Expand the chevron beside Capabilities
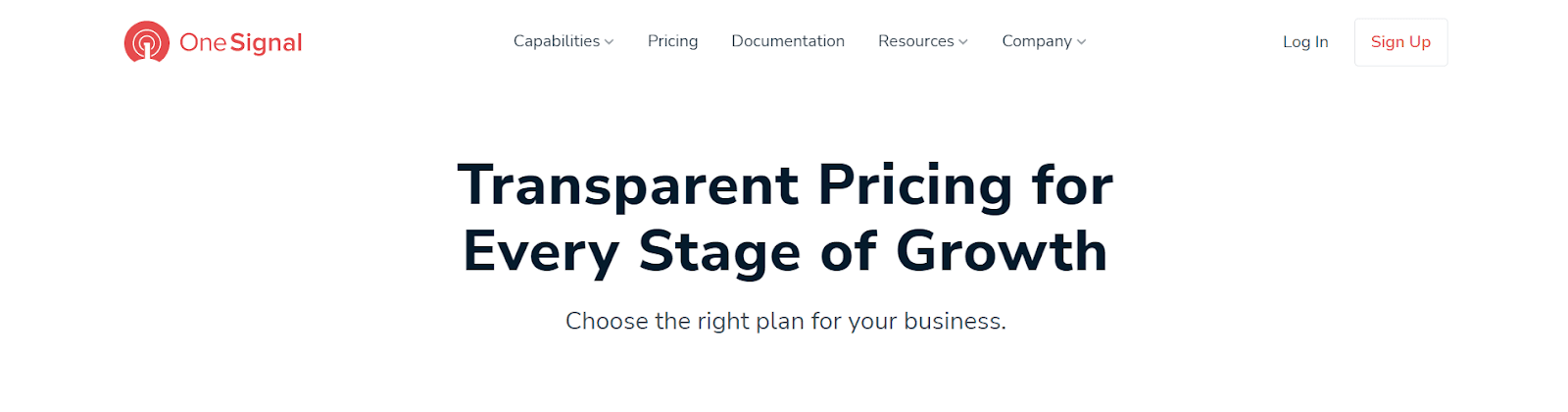Image resolution: width=1568 pixels, height=412 pixels. [x=610, y=42]
